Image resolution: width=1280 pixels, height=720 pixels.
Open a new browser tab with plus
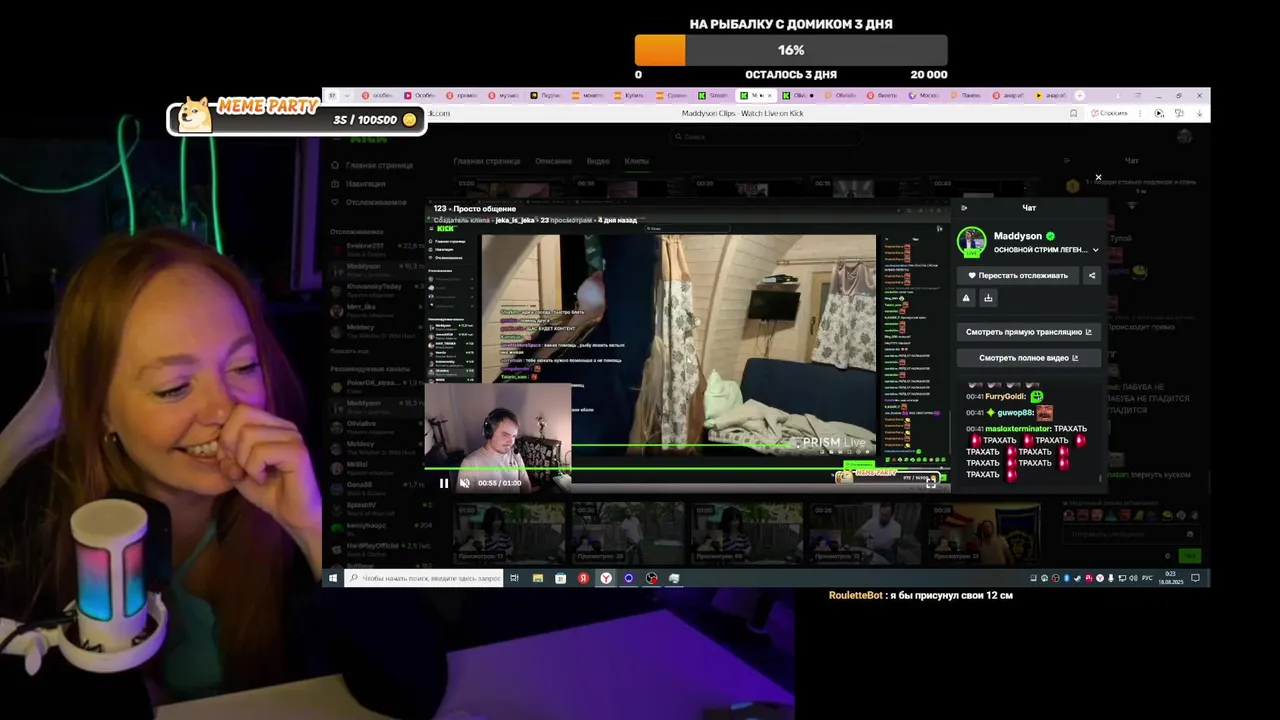click(1079, 96)
